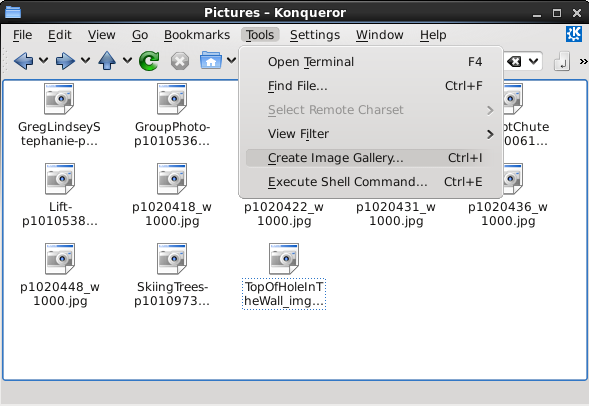The image size is (589, 406).
Task: Maximize the Konqueror window
Action: (557, 13)
